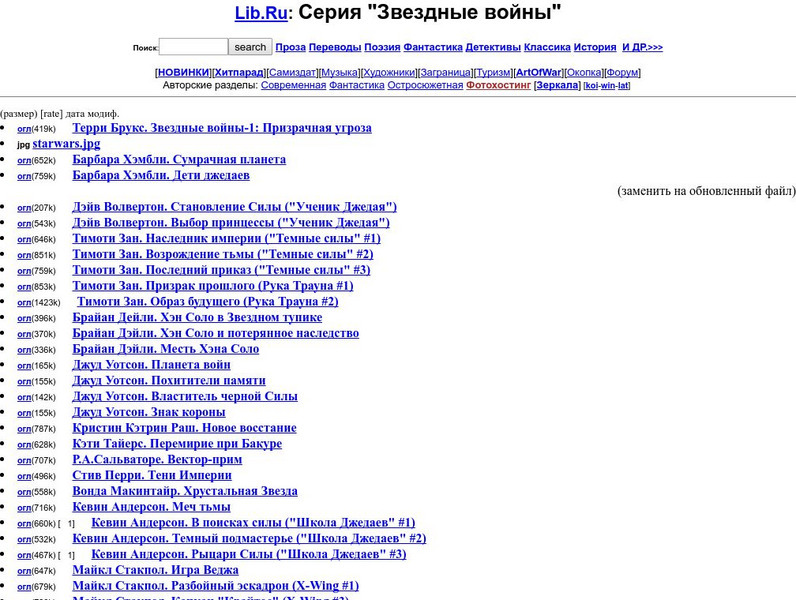Screen dimensions: 796x600
Task: Open Майкл Стакпол Игра Веджа
Action: [x=155, y=570]
